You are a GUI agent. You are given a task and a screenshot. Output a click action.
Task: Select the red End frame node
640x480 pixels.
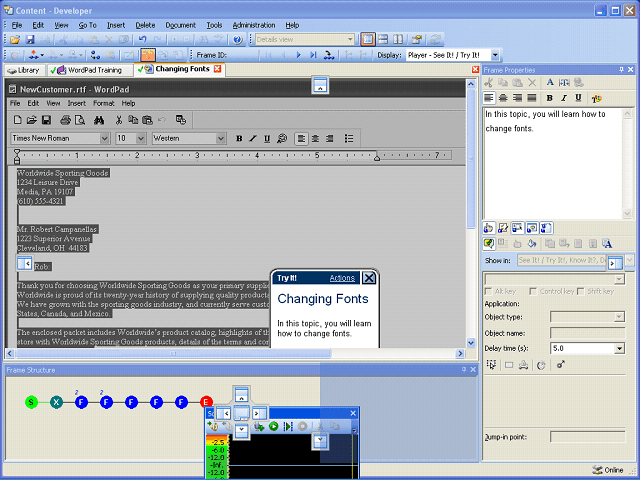coord(206,402)
